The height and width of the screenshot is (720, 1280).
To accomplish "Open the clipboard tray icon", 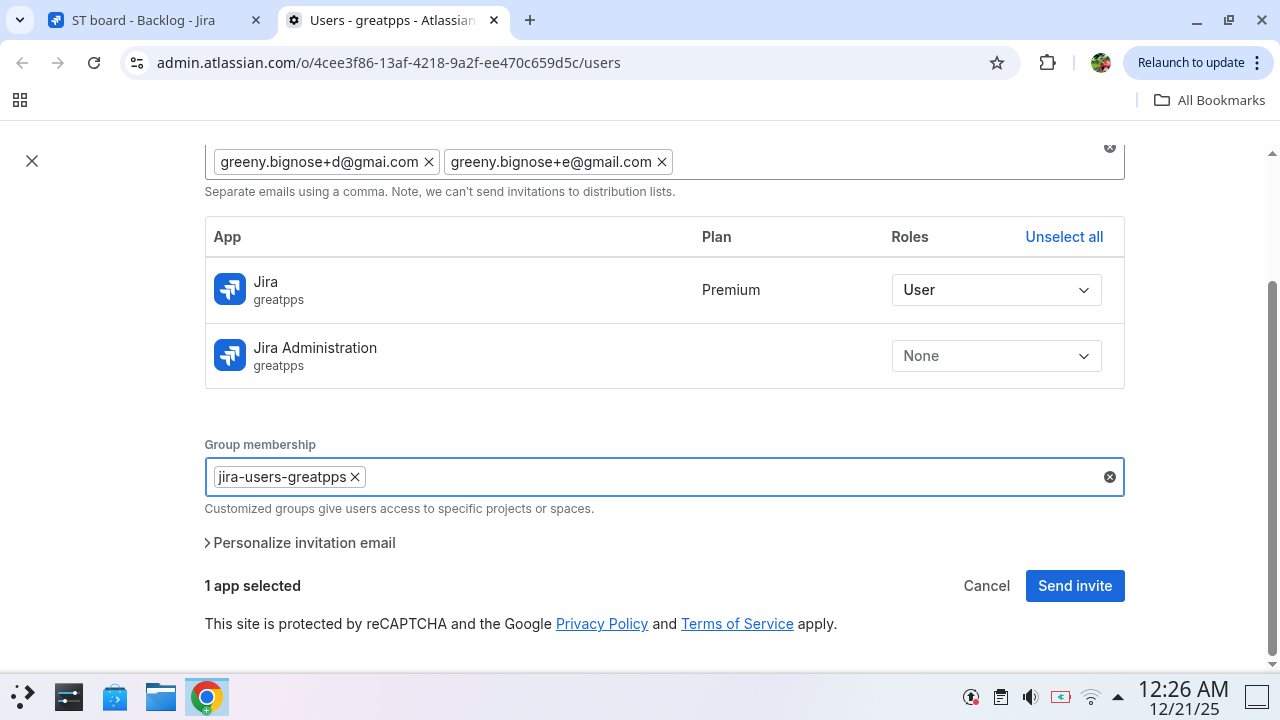I will click(1000, 697).
